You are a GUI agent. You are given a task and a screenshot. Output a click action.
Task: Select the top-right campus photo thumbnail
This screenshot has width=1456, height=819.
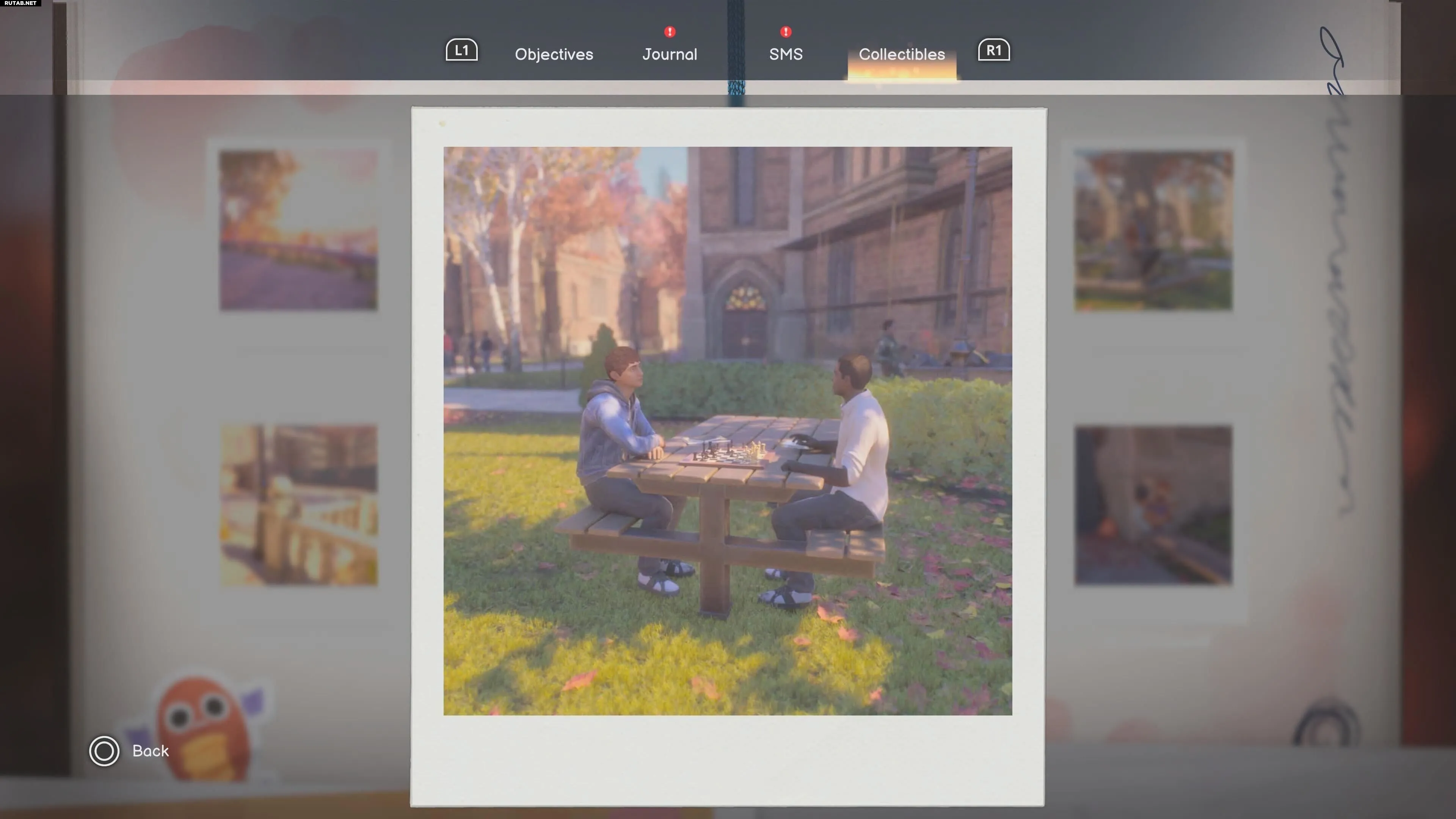pos(1153,230)
